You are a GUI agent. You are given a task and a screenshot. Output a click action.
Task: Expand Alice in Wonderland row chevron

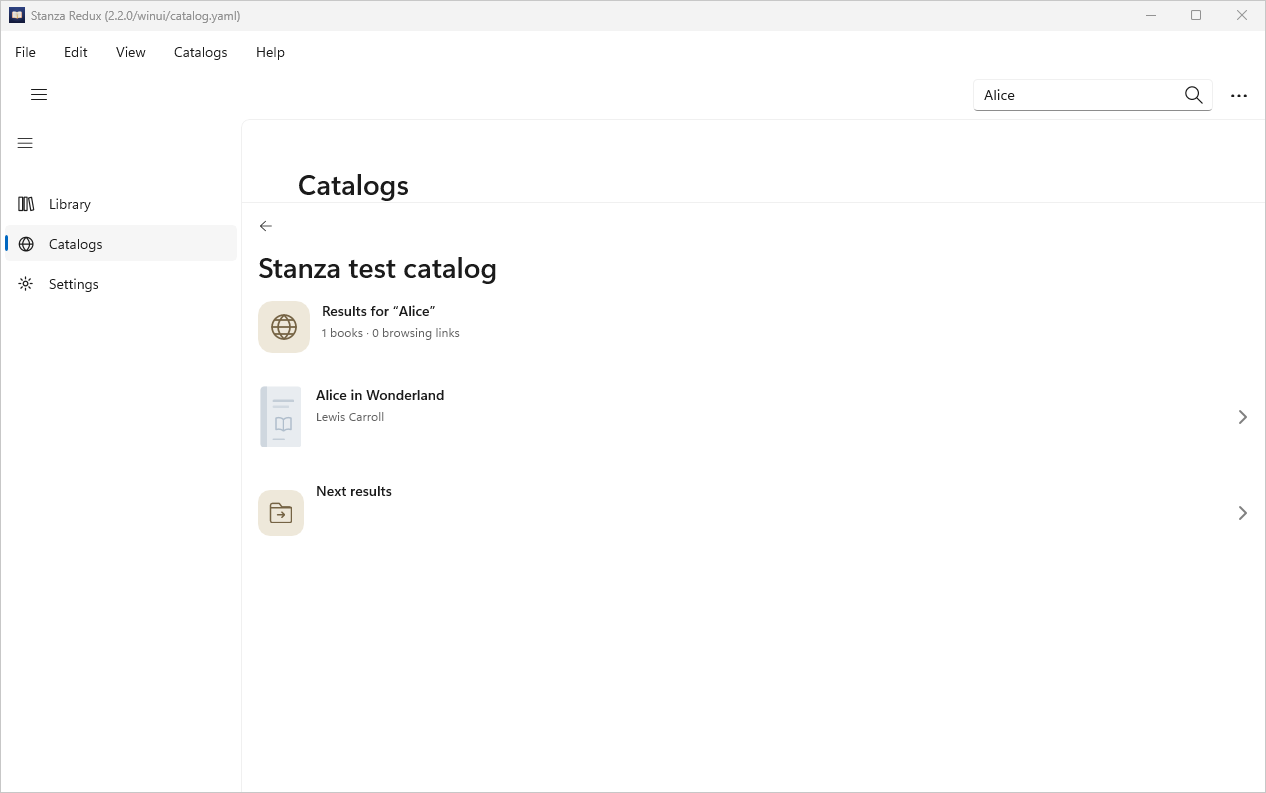tap(1242, 417)
